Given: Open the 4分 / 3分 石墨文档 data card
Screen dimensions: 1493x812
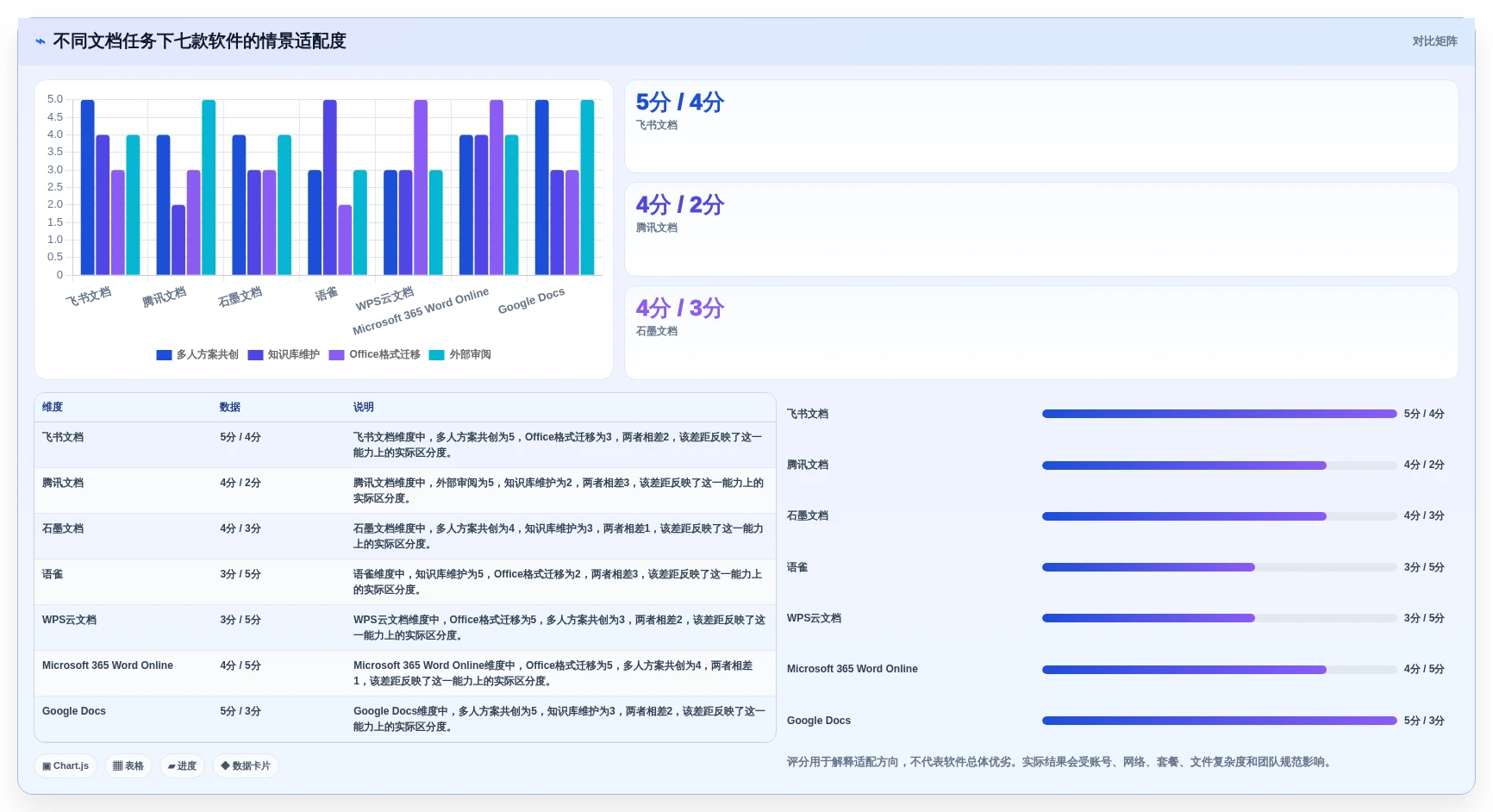Looking at the screenshot, I should [1041, 333].
